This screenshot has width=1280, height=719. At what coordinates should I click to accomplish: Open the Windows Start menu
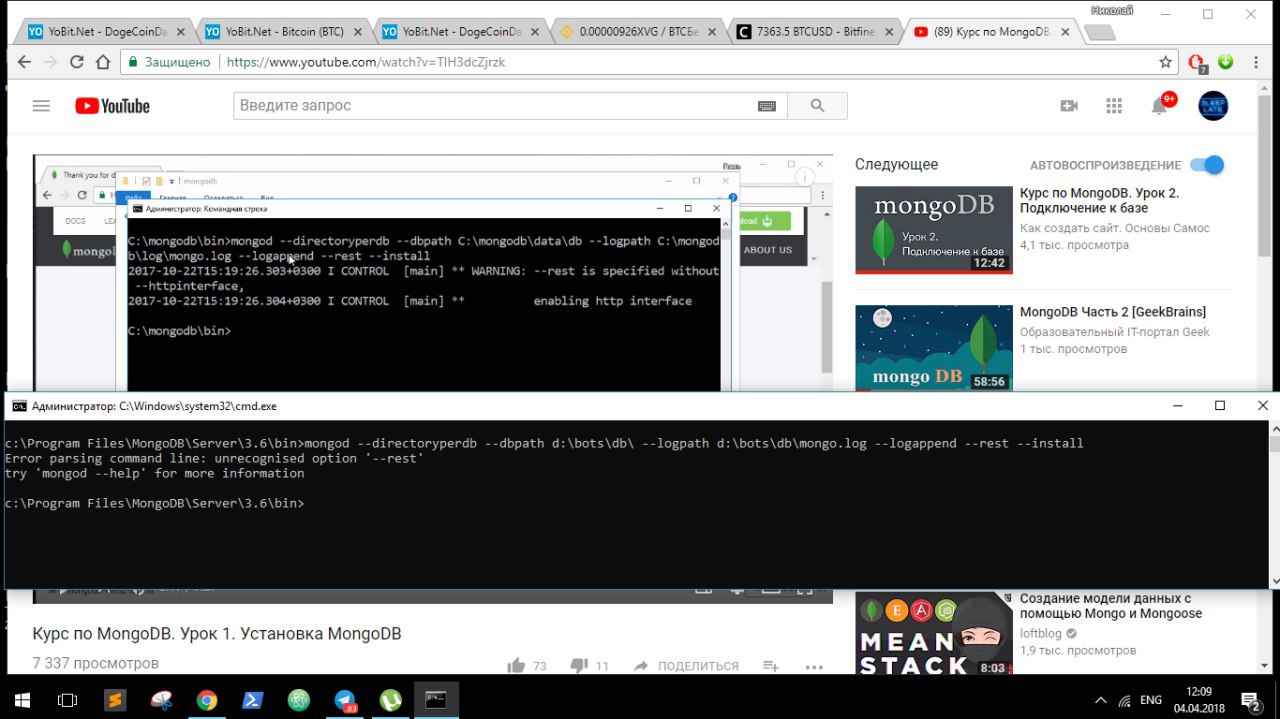coord(21,700)
